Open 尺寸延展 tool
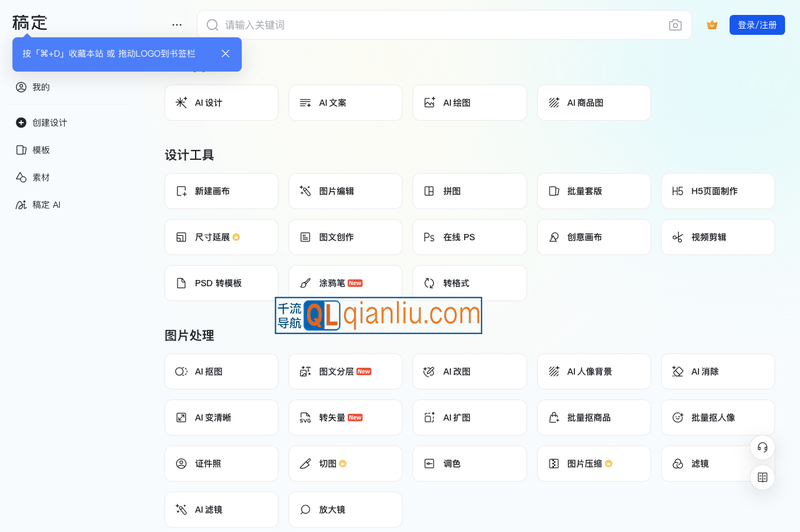This screenshot has height=532, width=800. (221, 237)
